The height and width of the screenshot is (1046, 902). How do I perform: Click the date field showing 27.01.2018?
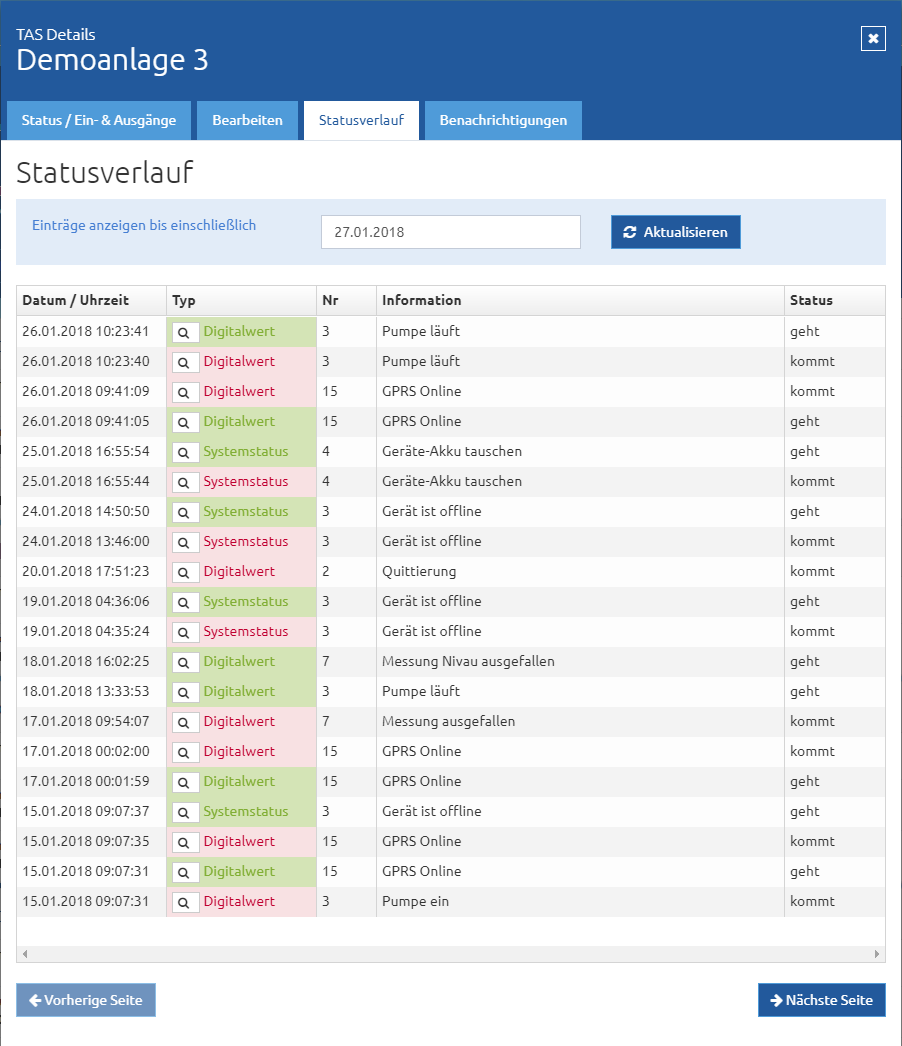(x=450, y=232)
